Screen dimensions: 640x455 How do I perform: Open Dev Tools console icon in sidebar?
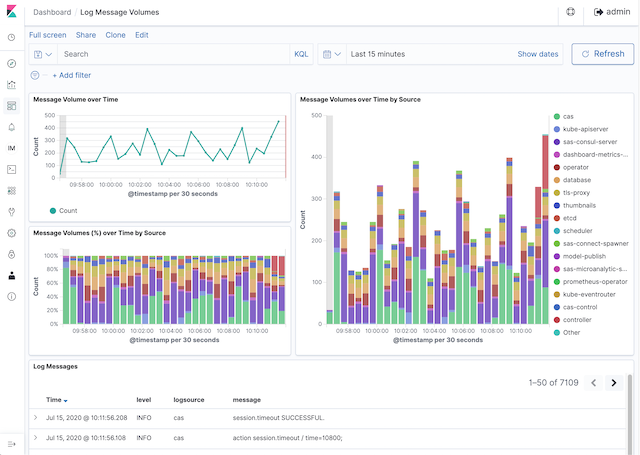(x=11, y=169)
